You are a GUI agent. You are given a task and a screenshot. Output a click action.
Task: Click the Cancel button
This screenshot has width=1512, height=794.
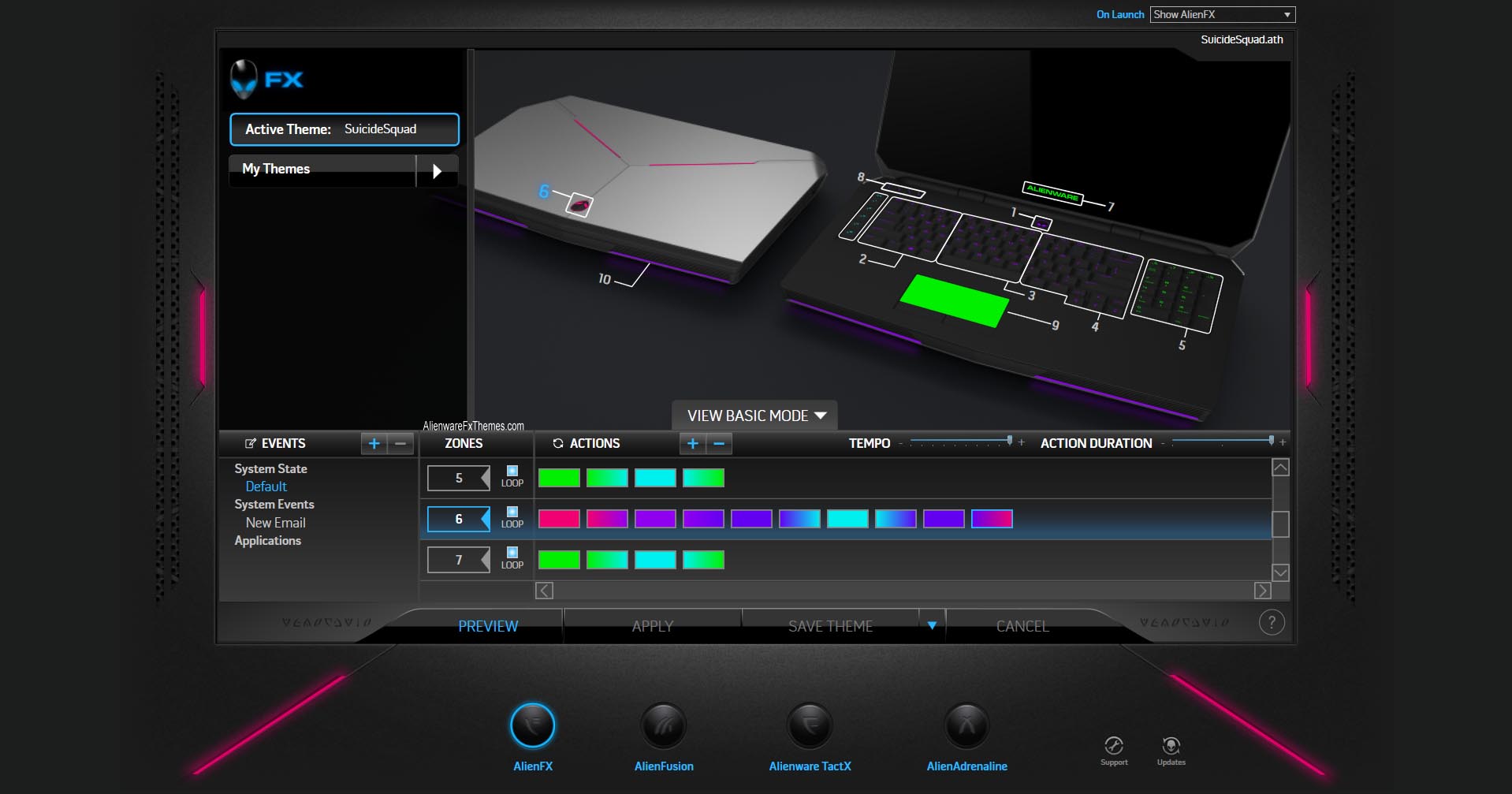1022,626
